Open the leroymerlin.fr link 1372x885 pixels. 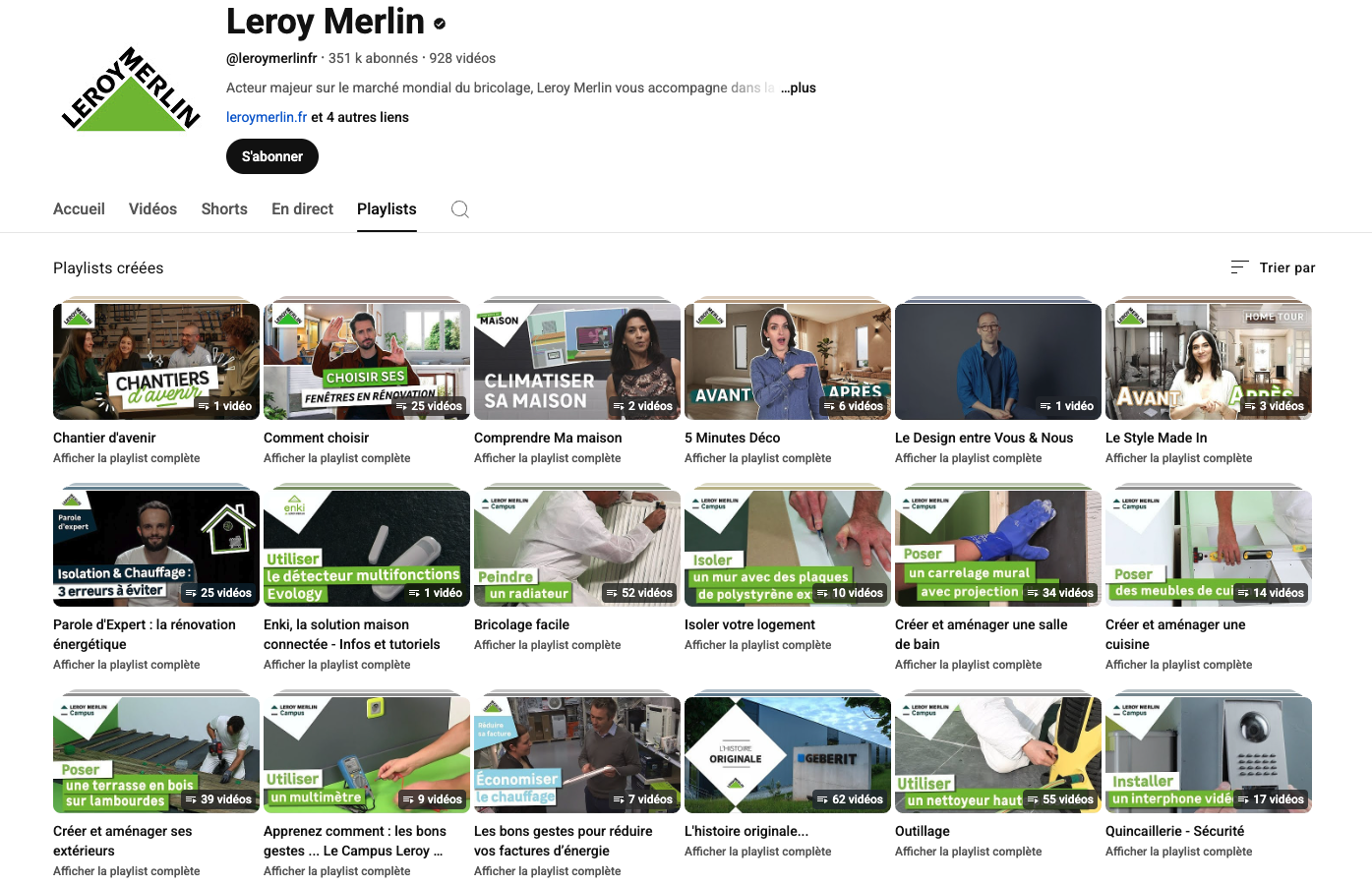(x=267, y=117)
